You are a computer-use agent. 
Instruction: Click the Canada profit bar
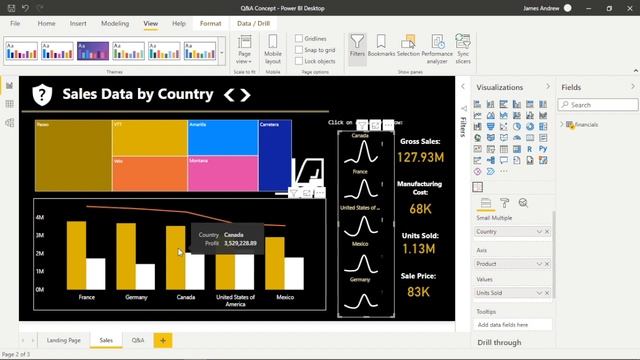tap(176, 258)
